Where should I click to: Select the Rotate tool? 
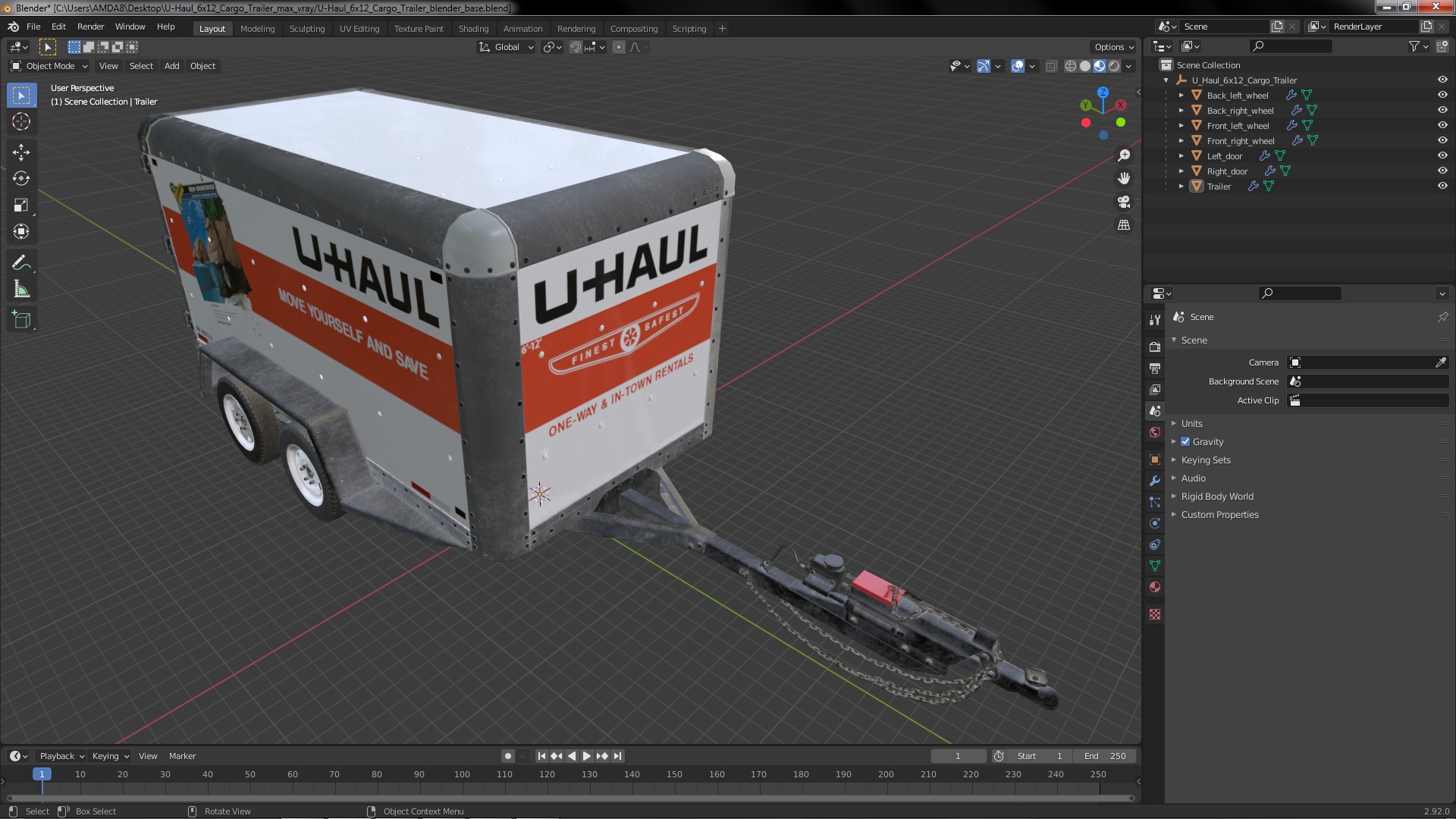(x=21, y=178)
